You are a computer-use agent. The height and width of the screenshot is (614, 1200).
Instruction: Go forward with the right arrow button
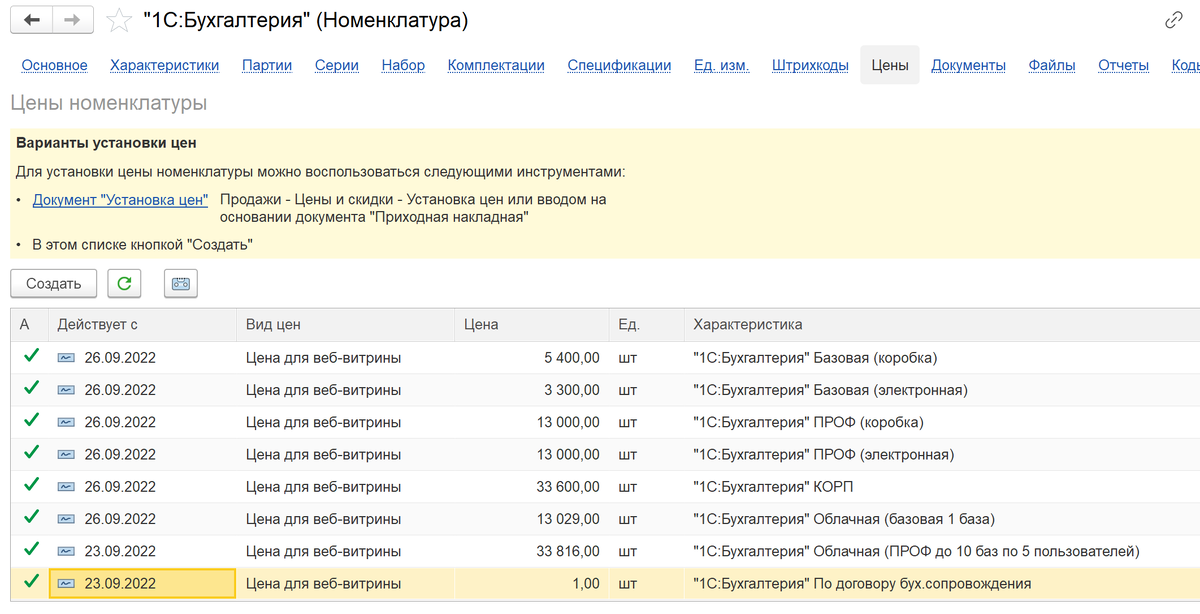point(73,20)
